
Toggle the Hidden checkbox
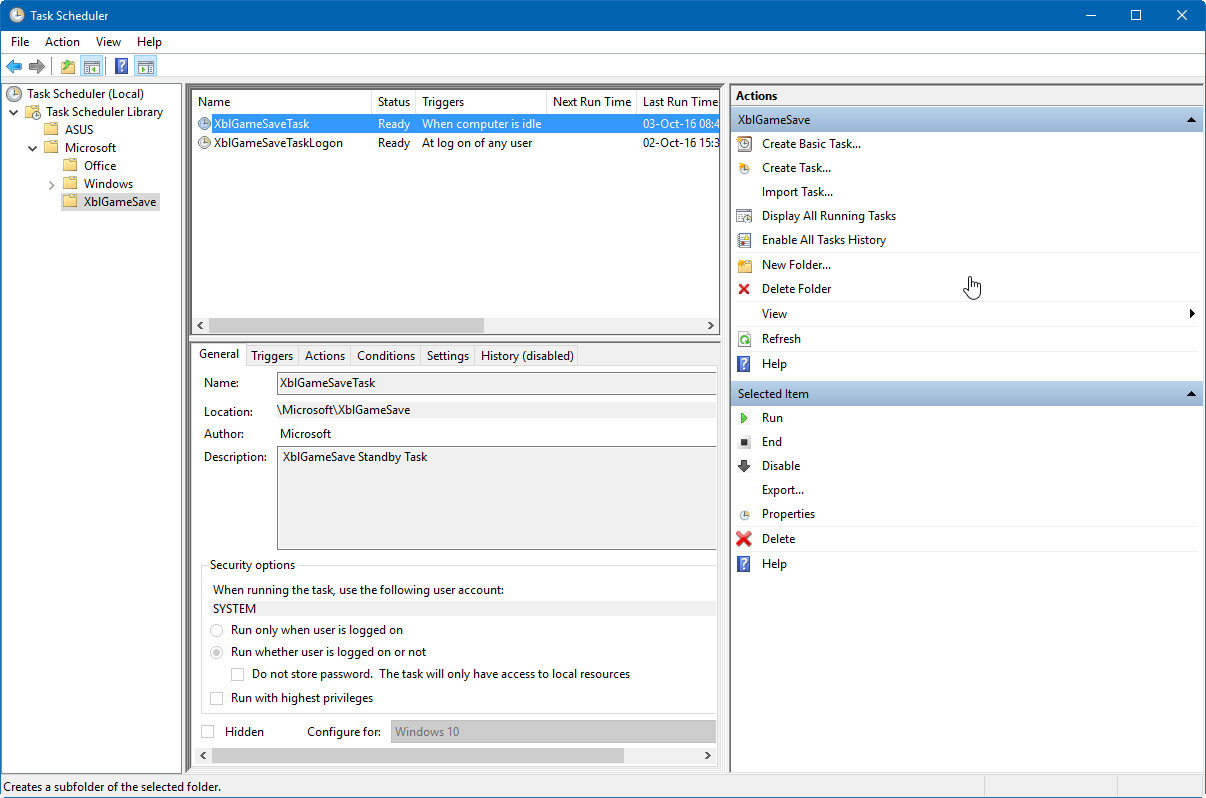208,732
